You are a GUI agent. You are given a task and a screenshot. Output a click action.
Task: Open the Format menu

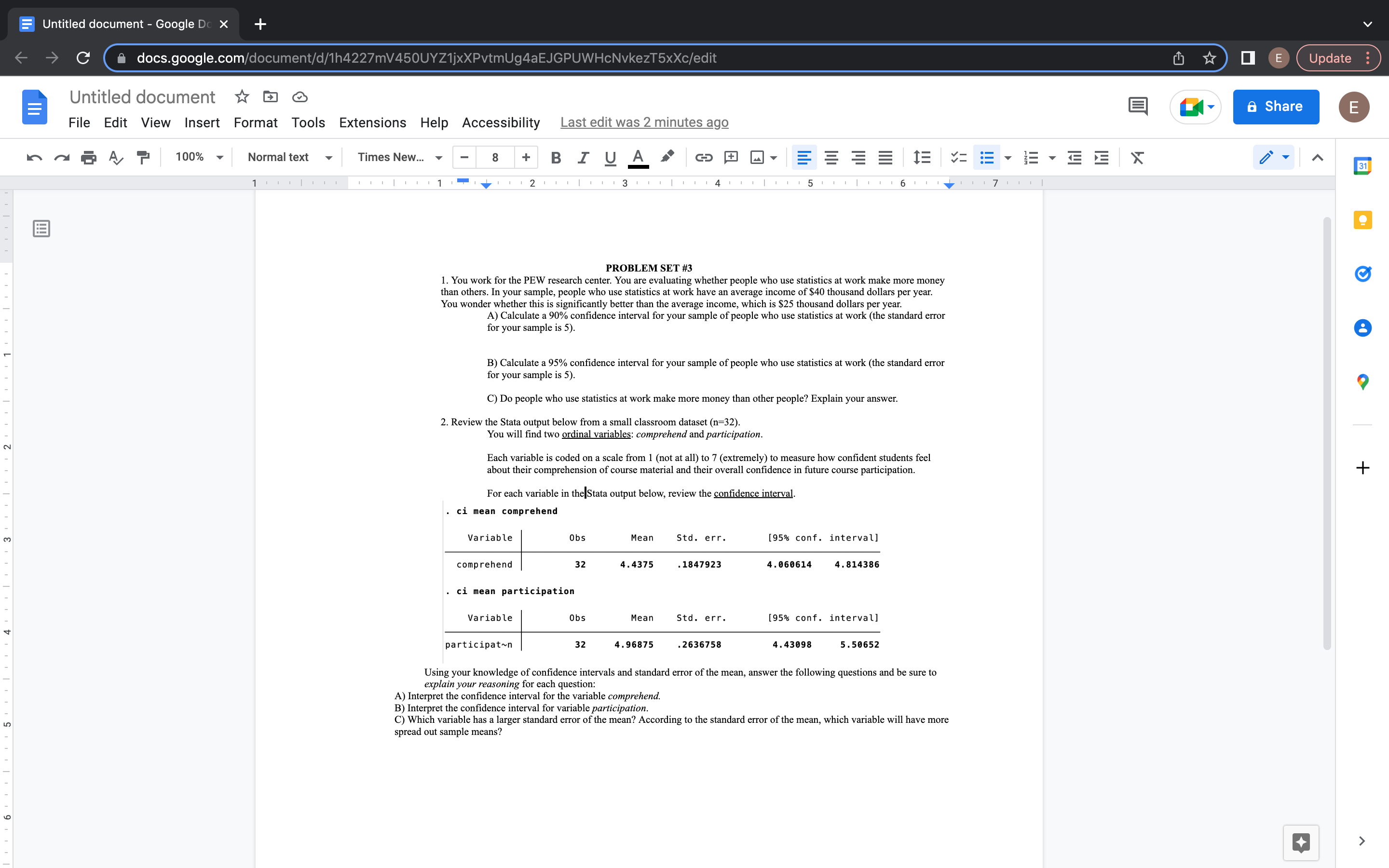[256, 122]
